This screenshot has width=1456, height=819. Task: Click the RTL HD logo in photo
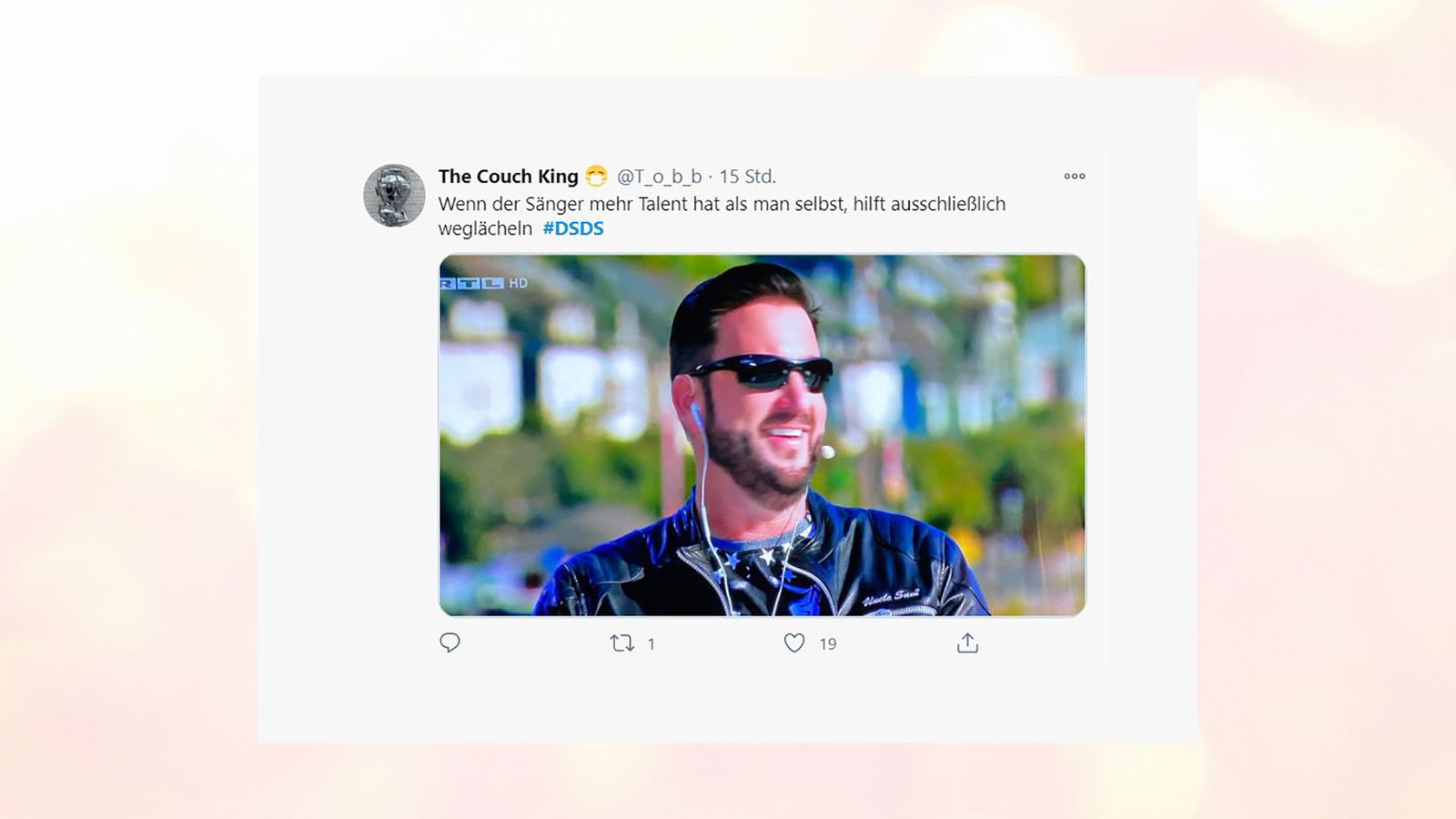[484, 283]
